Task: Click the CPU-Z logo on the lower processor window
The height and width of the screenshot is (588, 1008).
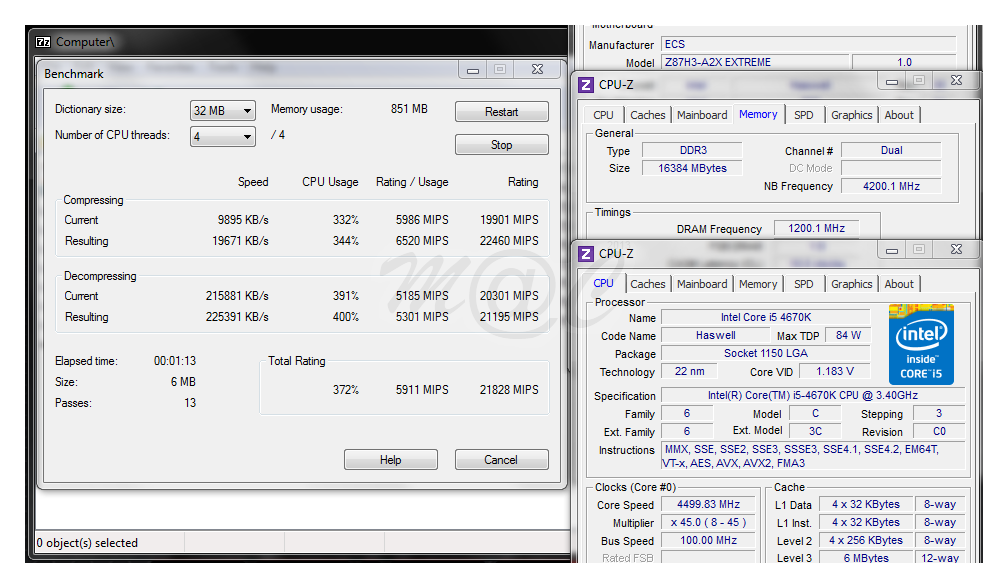Action: coord(587,254)
